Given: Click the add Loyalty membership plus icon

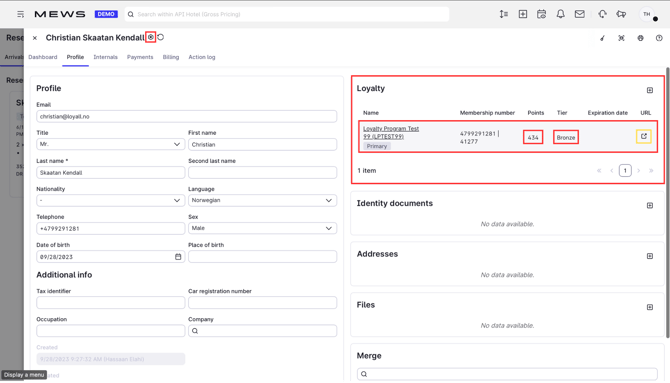Looking at the screenshot, I should (649, 90).
